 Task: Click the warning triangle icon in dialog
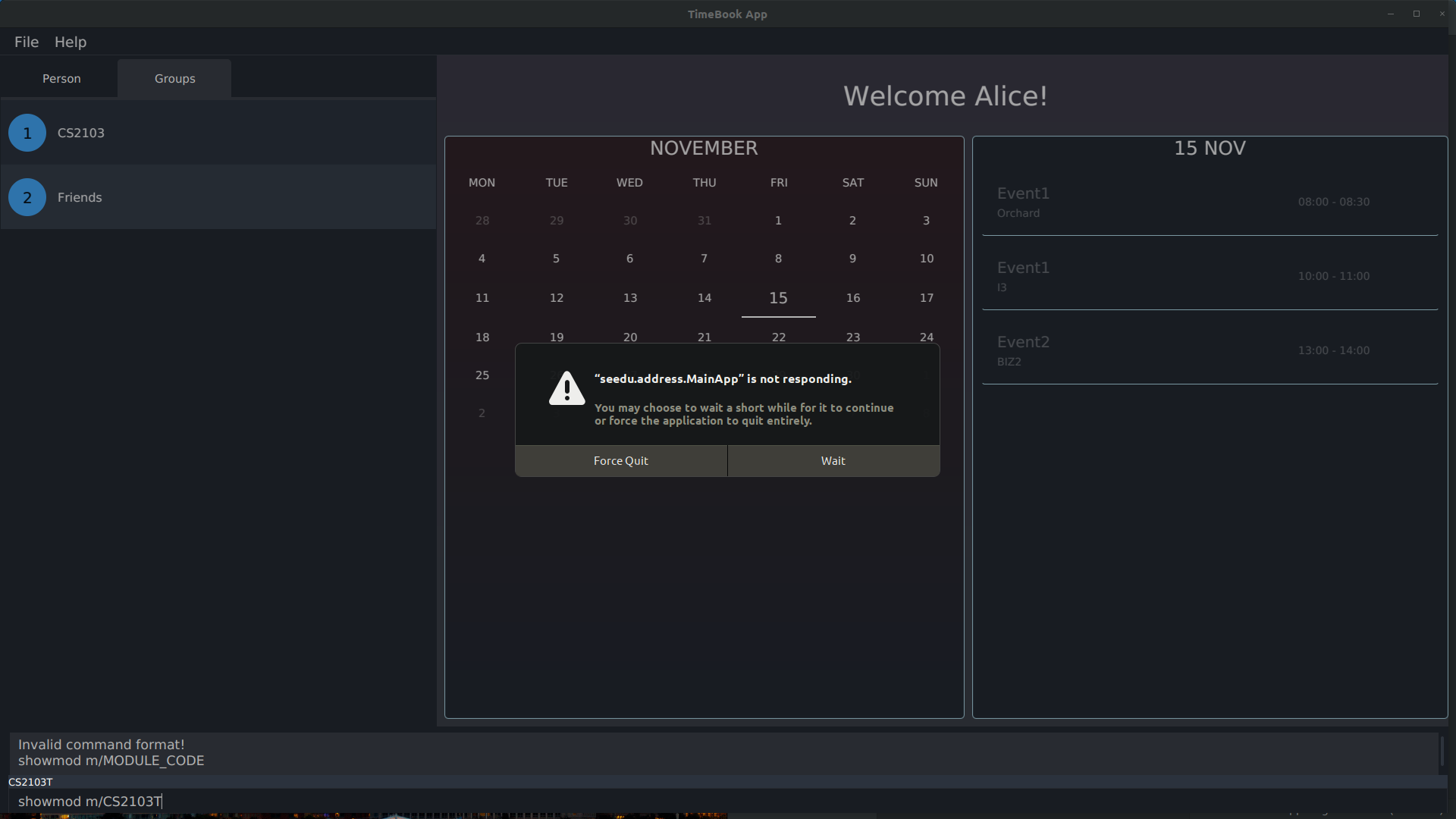[566, 389]
